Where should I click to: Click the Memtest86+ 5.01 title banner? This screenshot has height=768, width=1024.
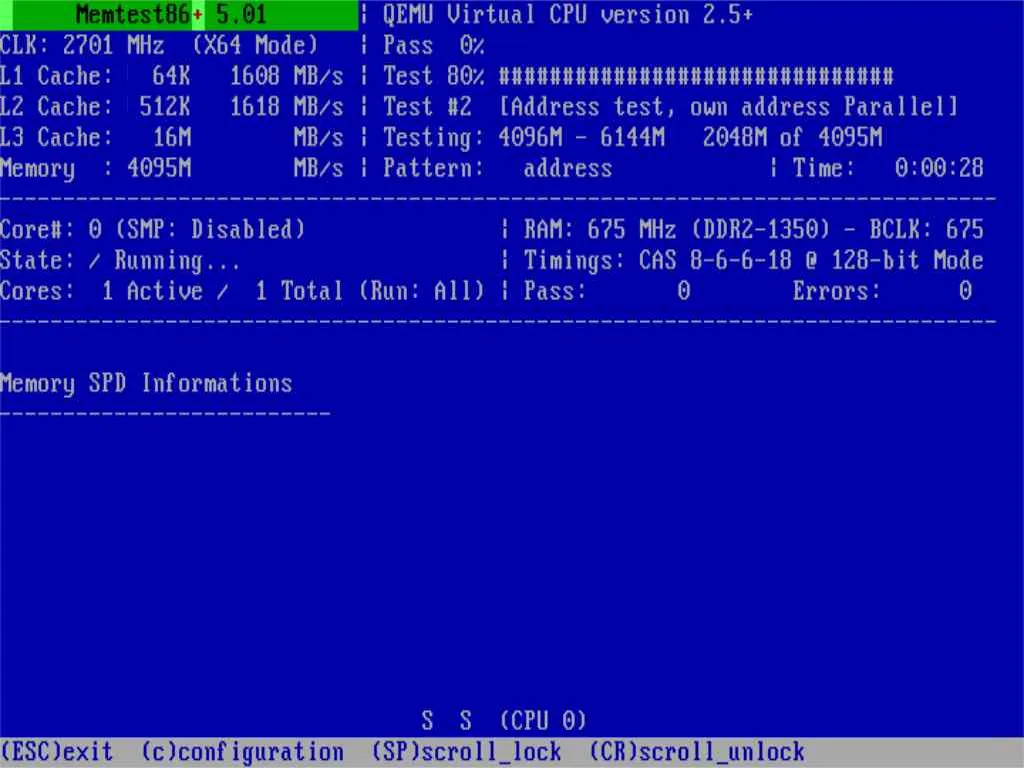179,14
